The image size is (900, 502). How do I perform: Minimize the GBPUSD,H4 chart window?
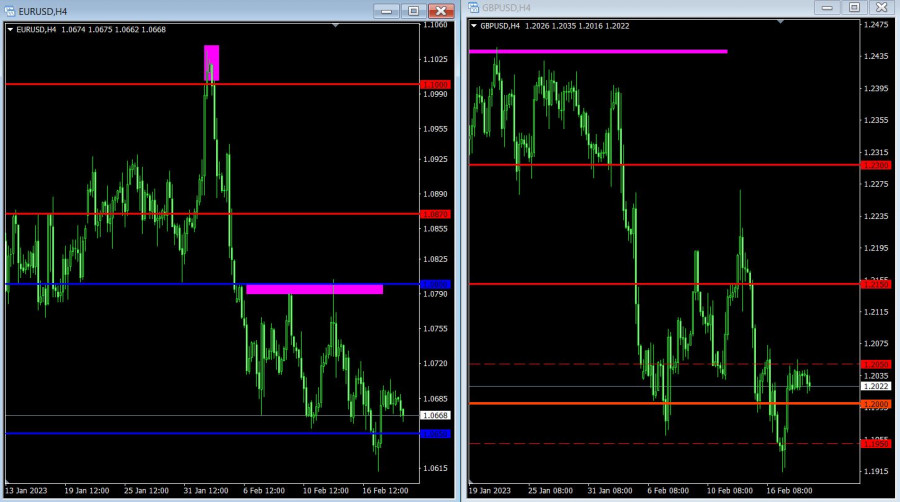coord(826,7)
